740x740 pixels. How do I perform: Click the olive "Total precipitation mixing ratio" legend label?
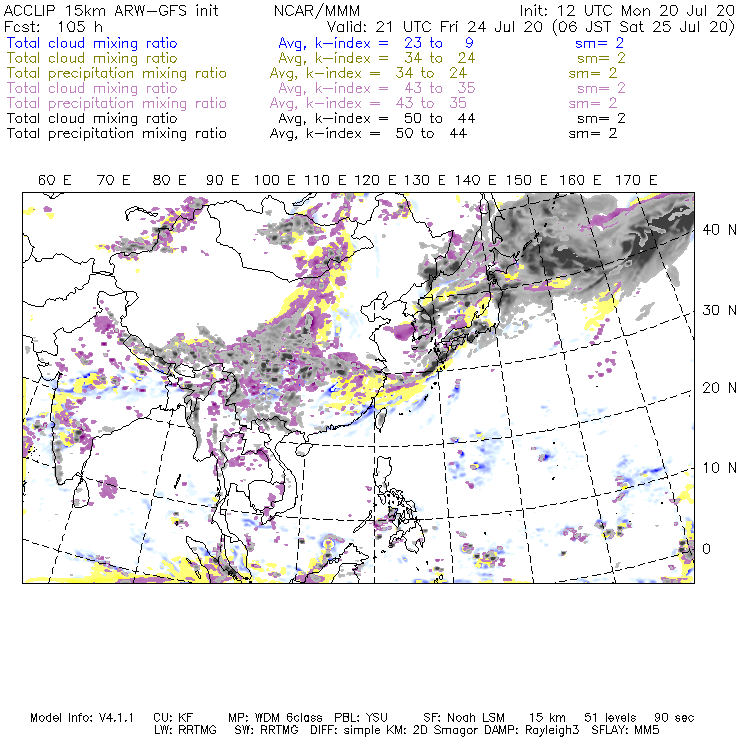click(117, 73)
